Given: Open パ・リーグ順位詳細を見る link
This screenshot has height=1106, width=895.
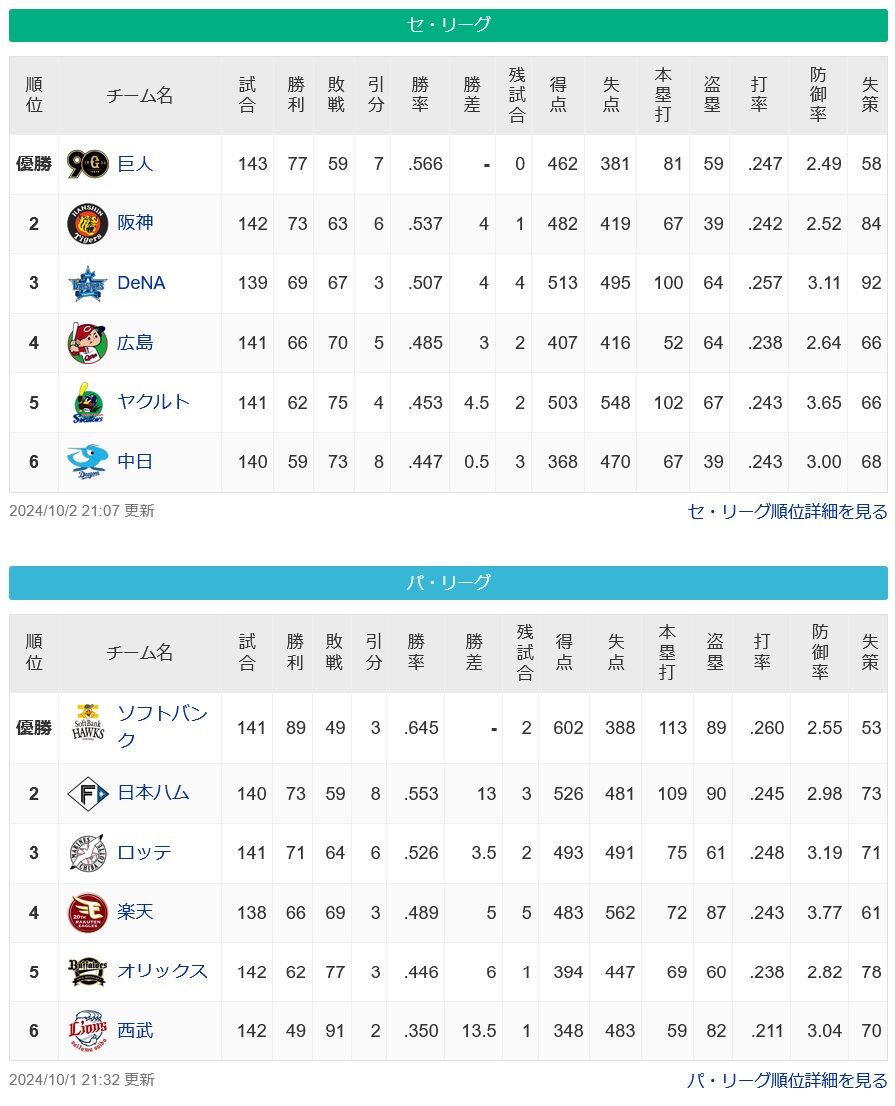Looking at the screenshot, I should click(787, 1081).
